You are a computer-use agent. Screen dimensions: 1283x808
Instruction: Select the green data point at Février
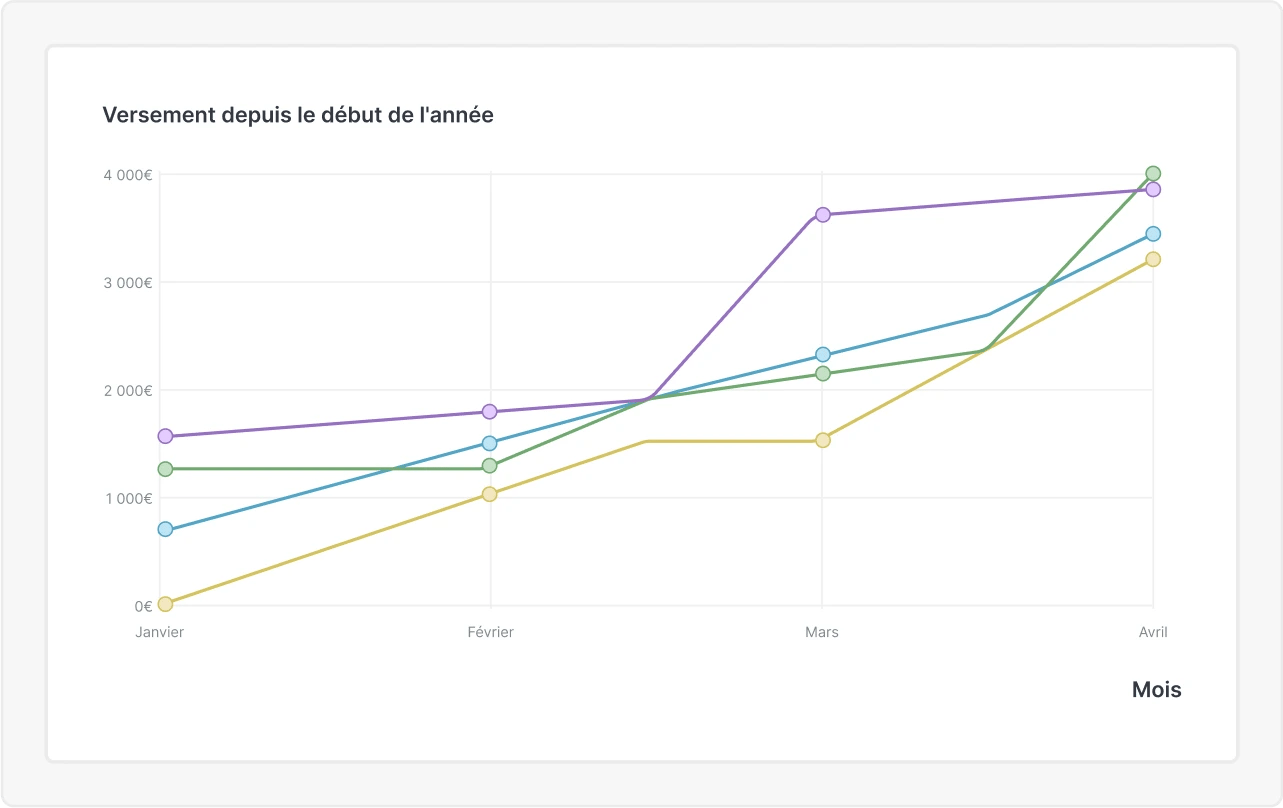tap(490, 466)
